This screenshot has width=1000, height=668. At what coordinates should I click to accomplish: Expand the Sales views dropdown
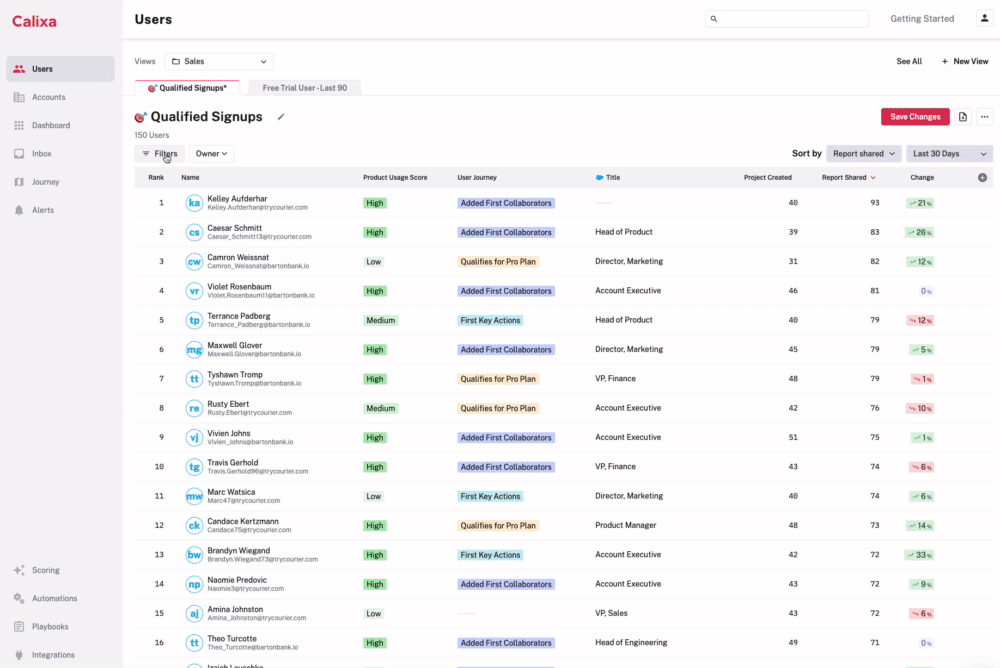[219, 61]
